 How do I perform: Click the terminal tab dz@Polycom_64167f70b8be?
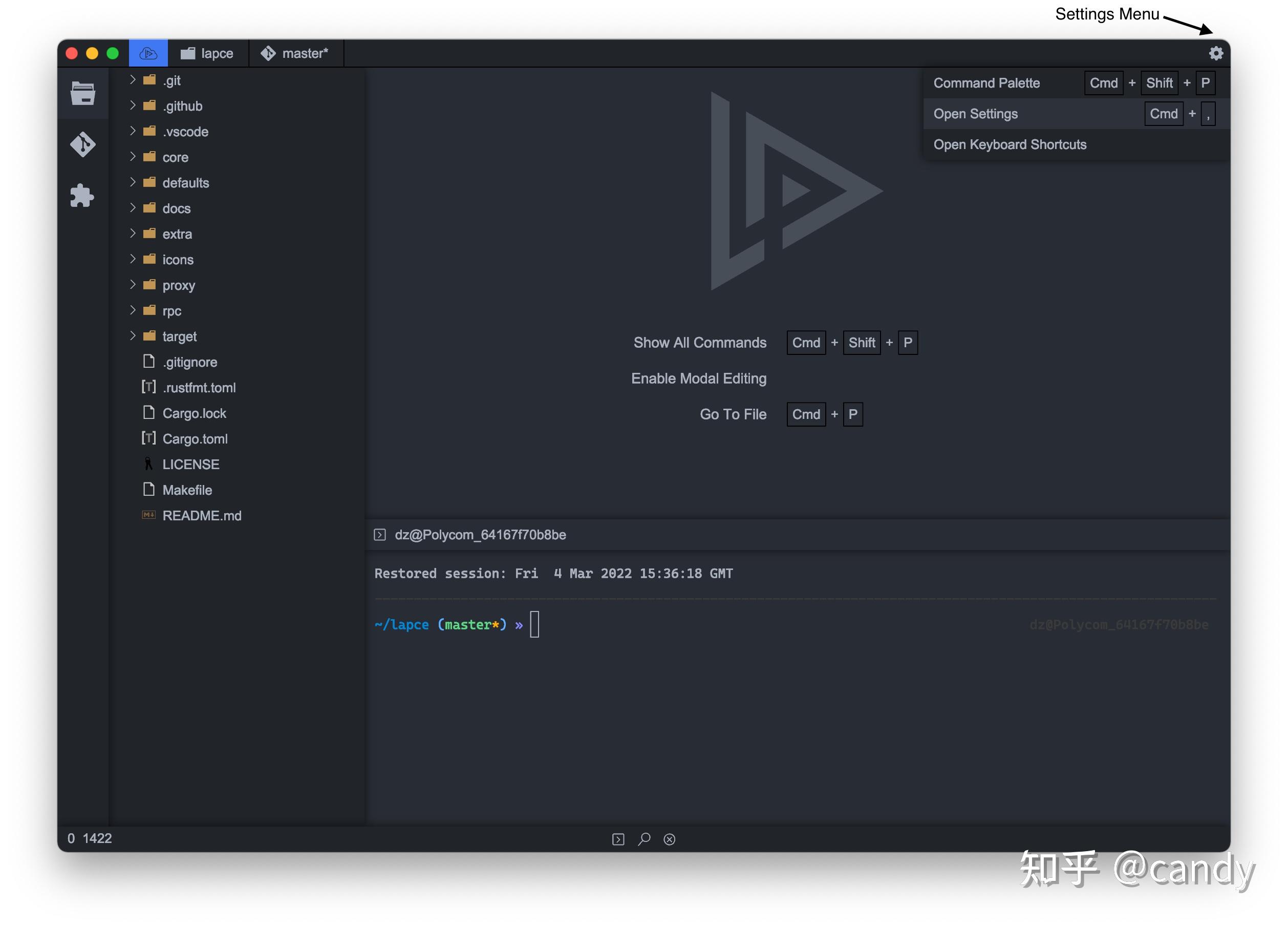(480, 535)
